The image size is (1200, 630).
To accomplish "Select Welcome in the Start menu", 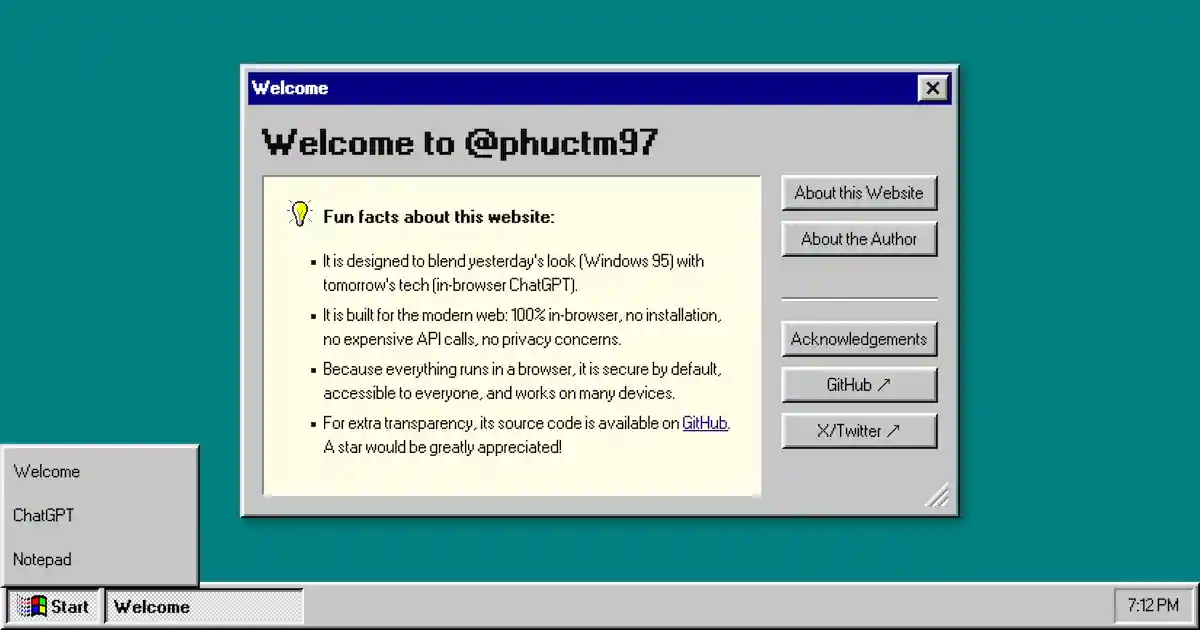I will click(x=46, y=471).
